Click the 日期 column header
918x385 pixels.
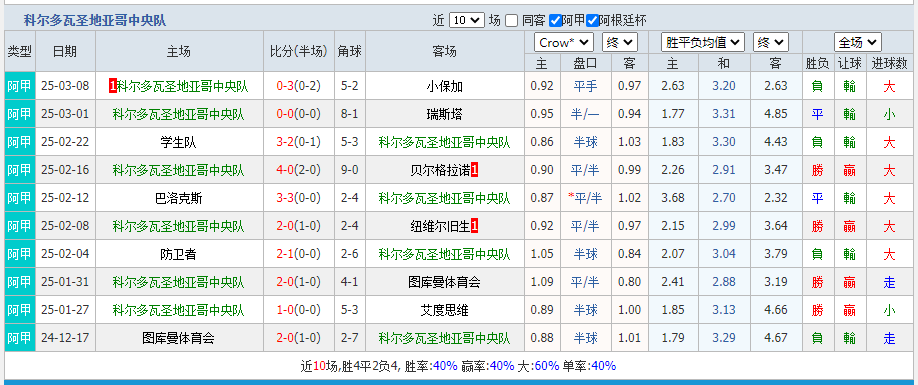(x=65, y=51)
